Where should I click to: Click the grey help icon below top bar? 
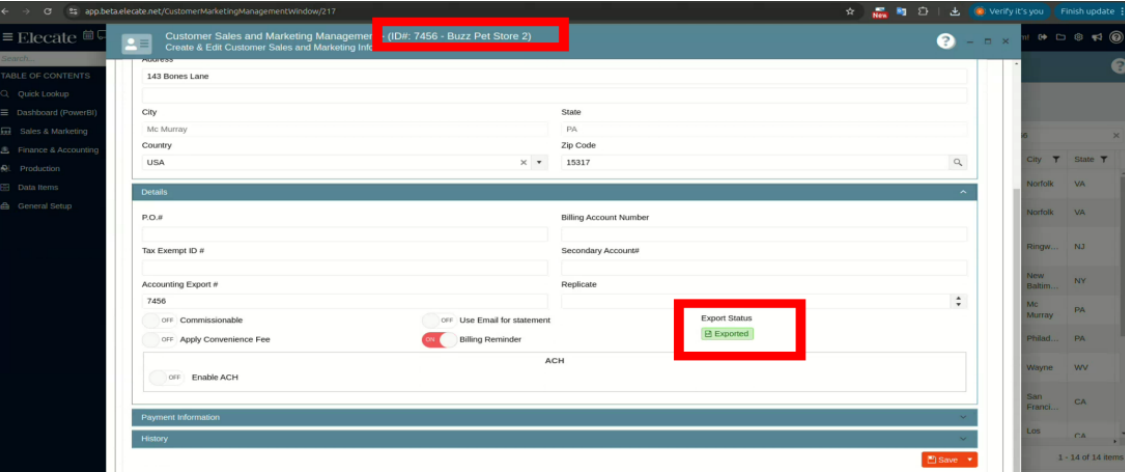click(x=1118, y=66)
